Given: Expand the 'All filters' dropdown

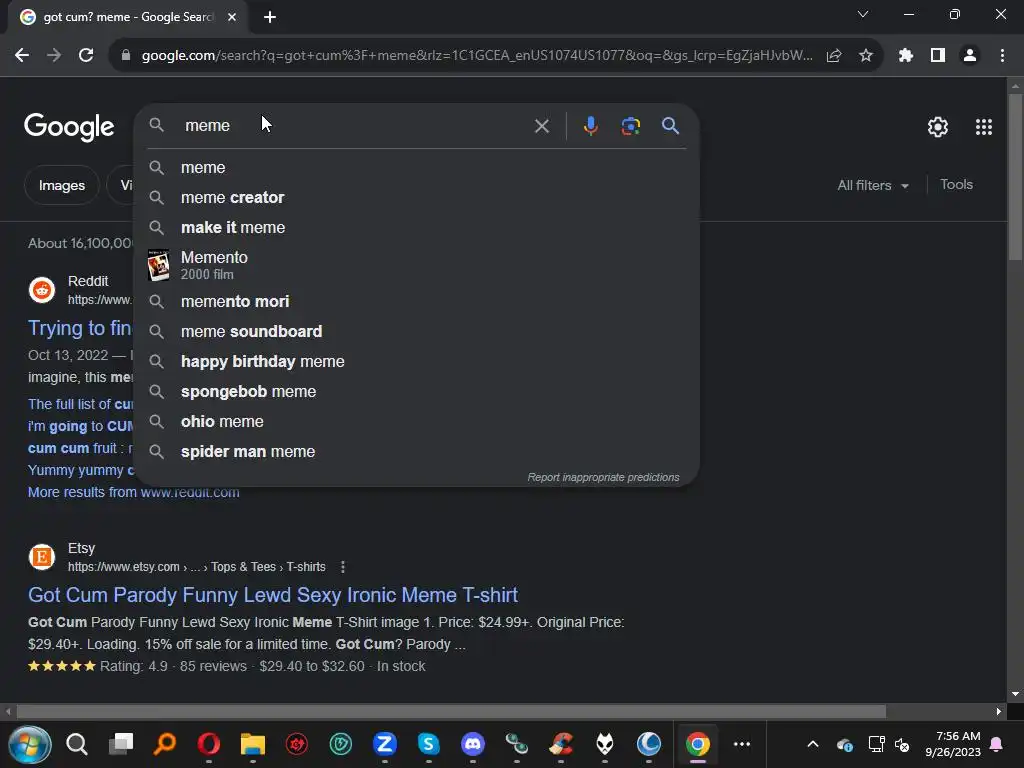Looking at the screenshot, I should [872, 185].
